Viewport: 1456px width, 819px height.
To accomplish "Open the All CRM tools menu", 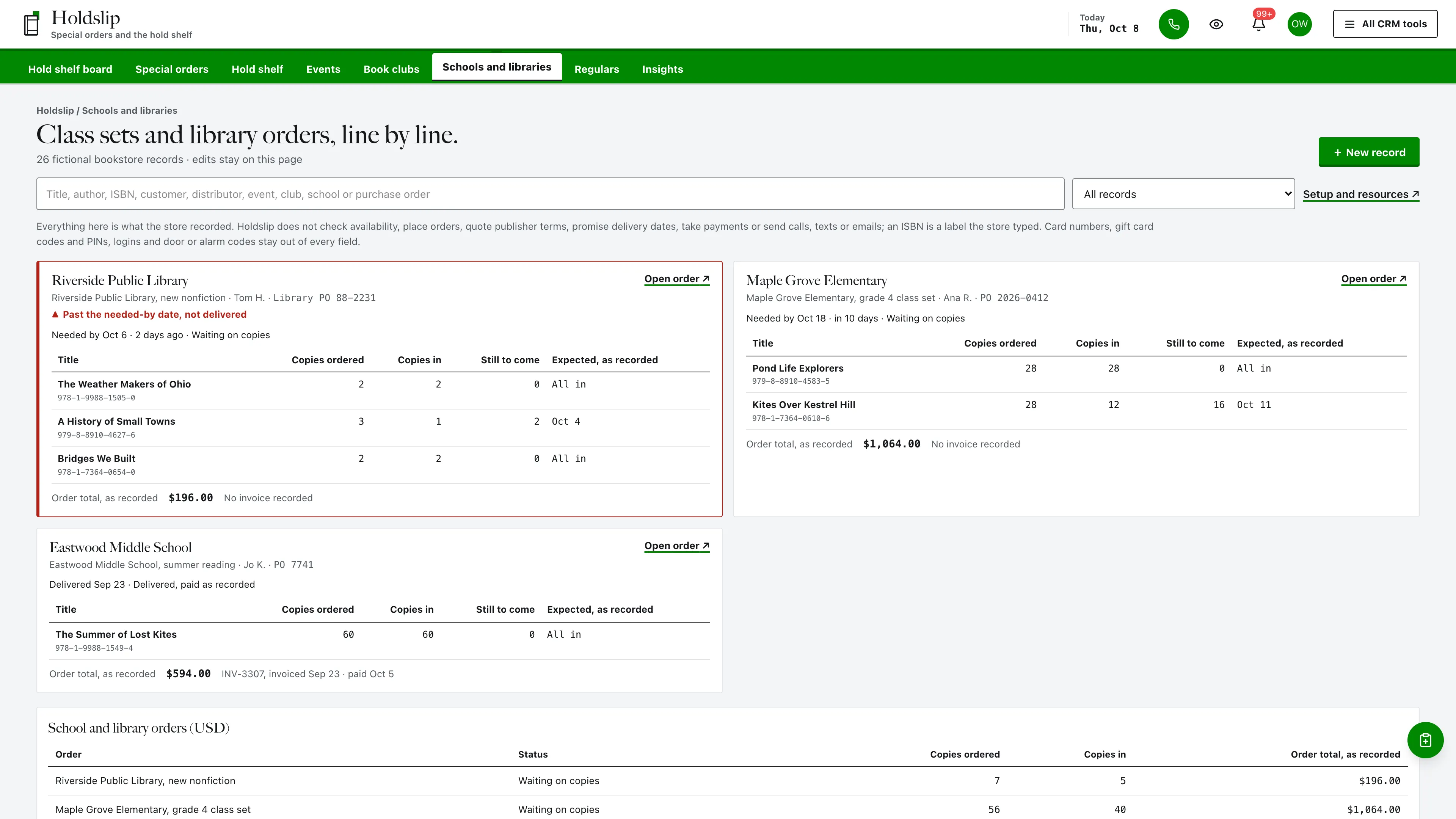I will pyautogui.click(x=1385, y=24).
